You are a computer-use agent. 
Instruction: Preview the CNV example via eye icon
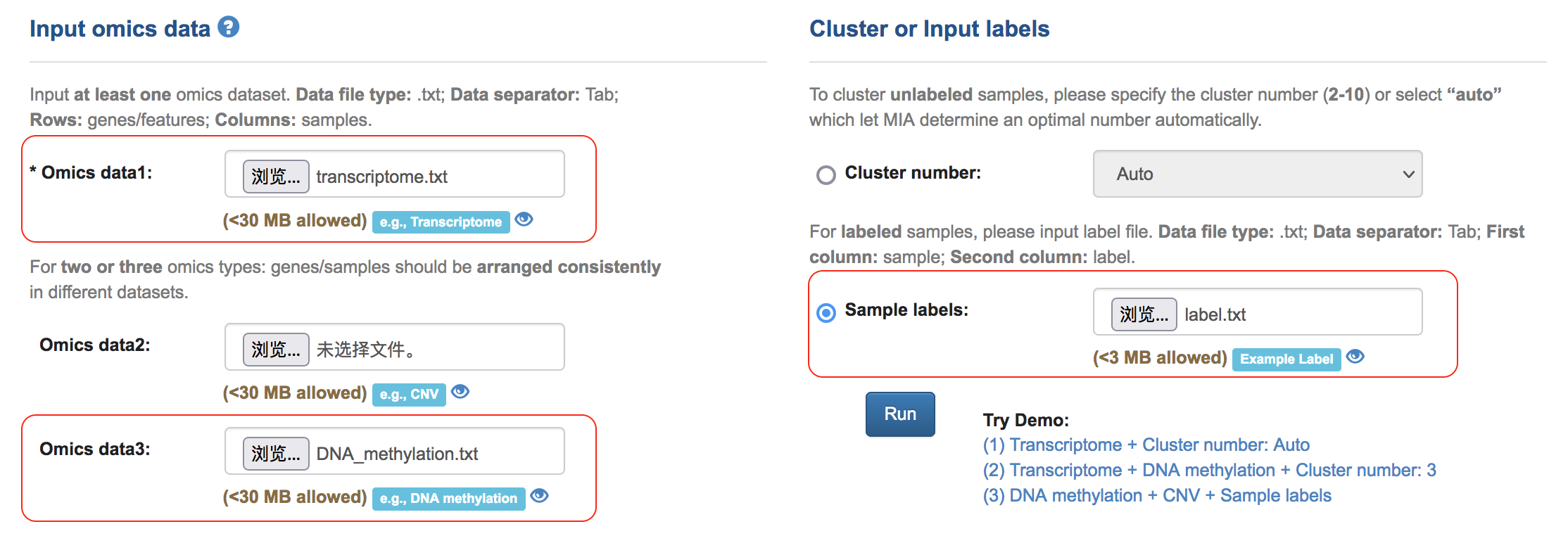(x=460, y=392)
